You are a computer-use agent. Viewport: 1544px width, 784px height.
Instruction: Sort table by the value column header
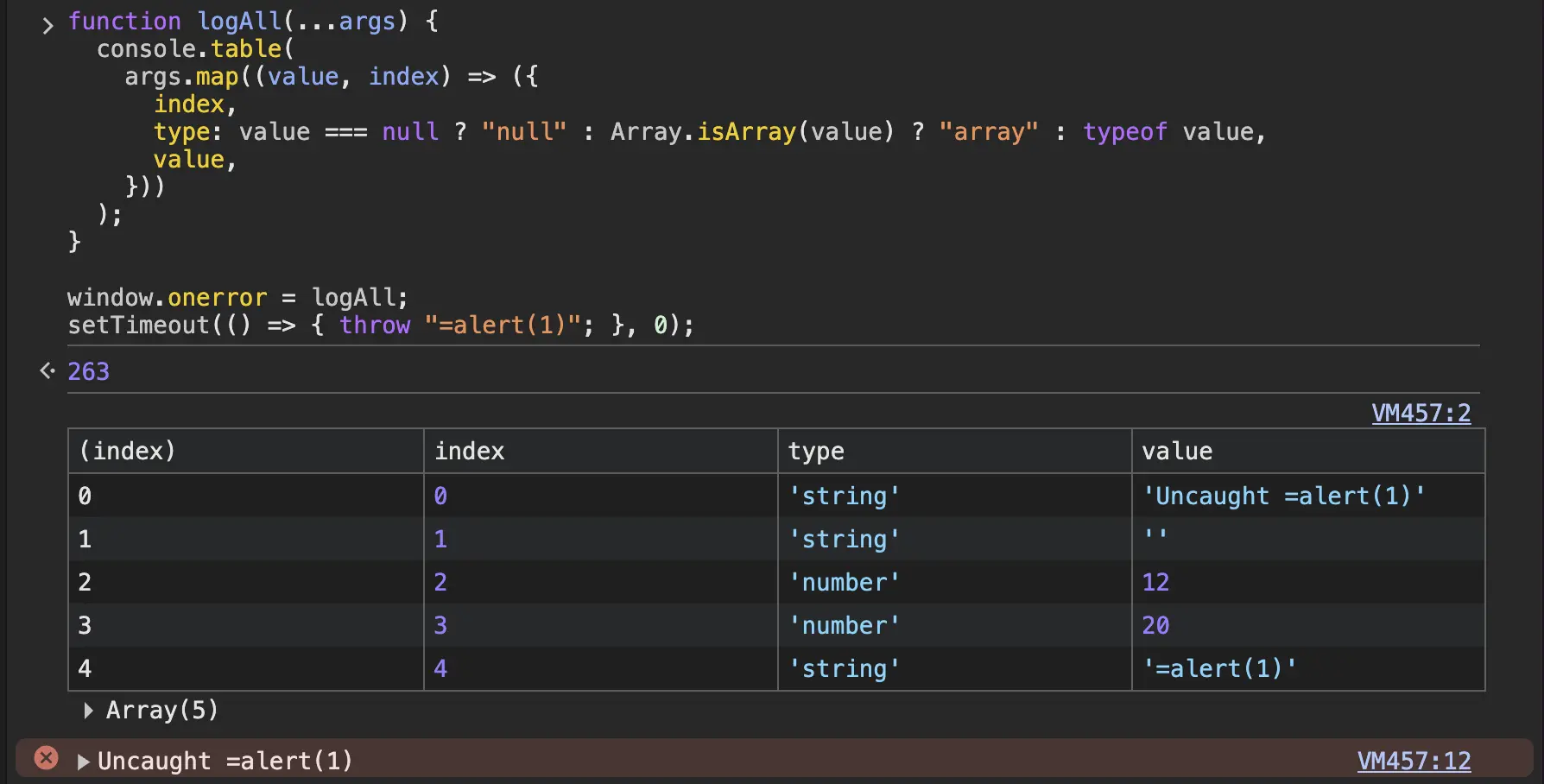coord(1308,451)
